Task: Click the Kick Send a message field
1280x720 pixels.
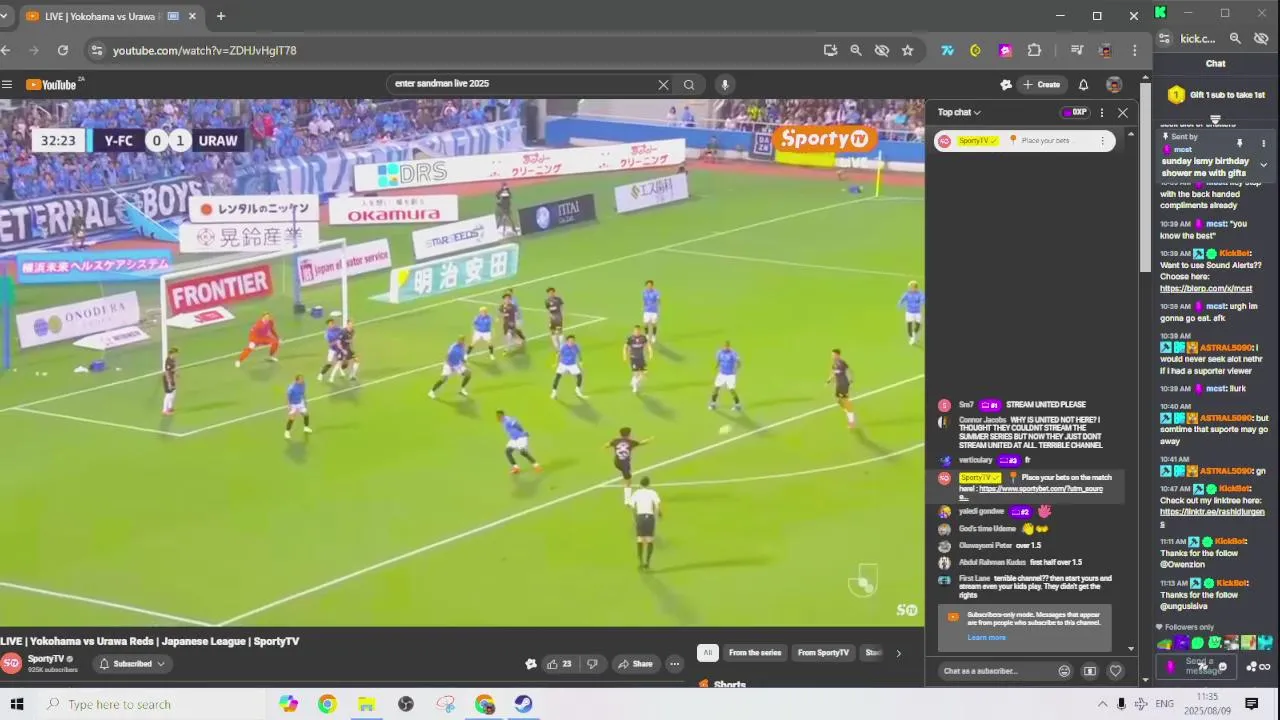Action: (x=1196, y=666)
